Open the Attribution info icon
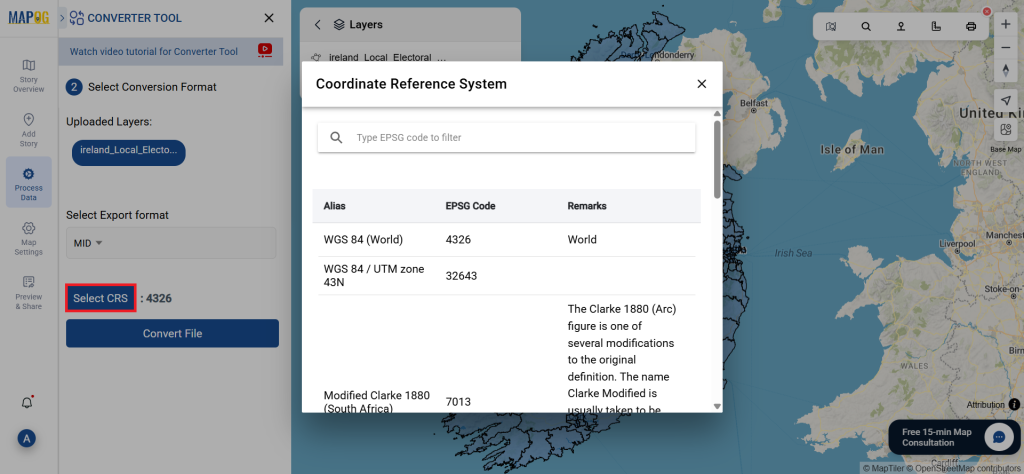1024x474 pixels. (1014, 405)
